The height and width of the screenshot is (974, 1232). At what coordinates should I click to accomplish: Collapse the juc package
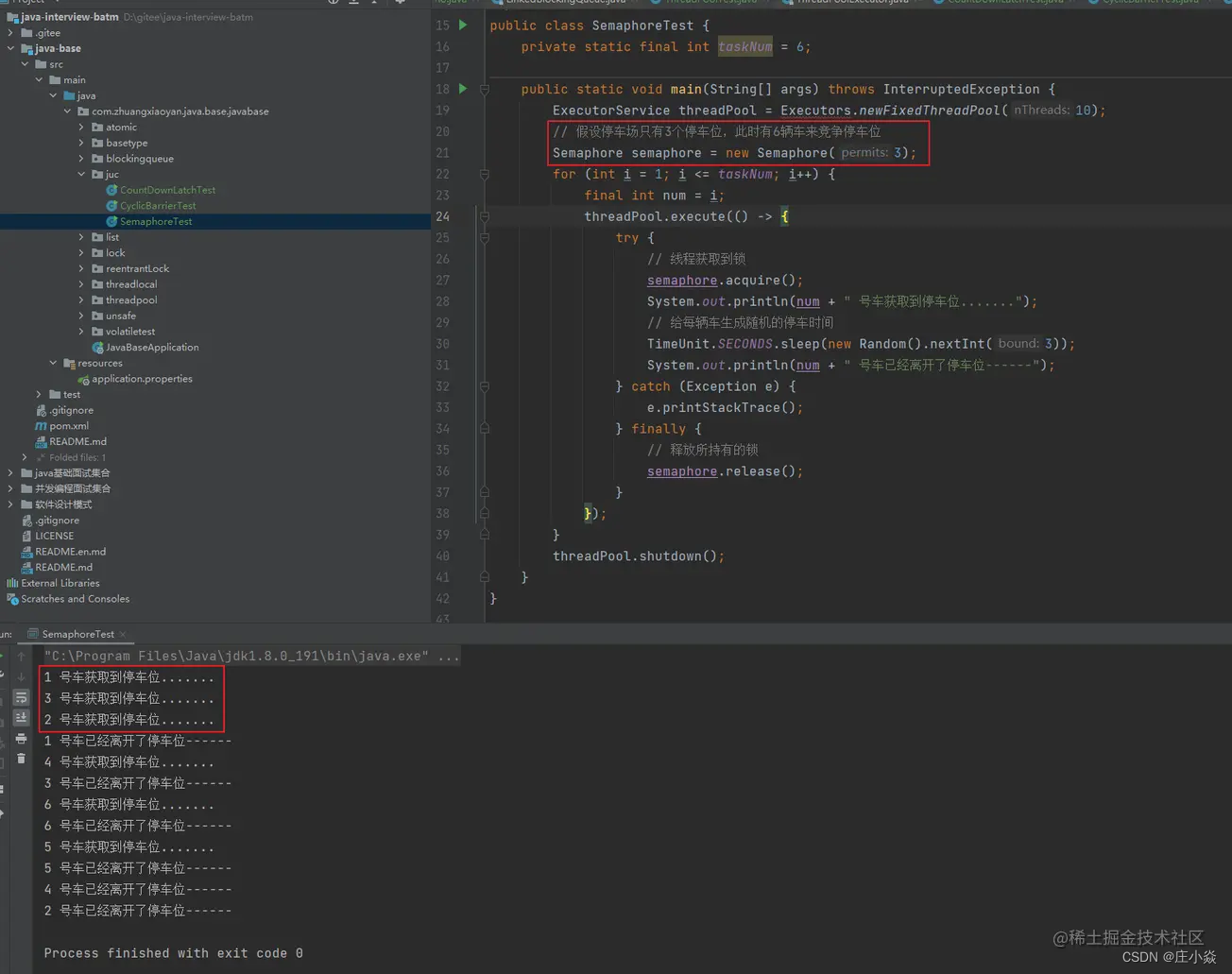point(81,175)
